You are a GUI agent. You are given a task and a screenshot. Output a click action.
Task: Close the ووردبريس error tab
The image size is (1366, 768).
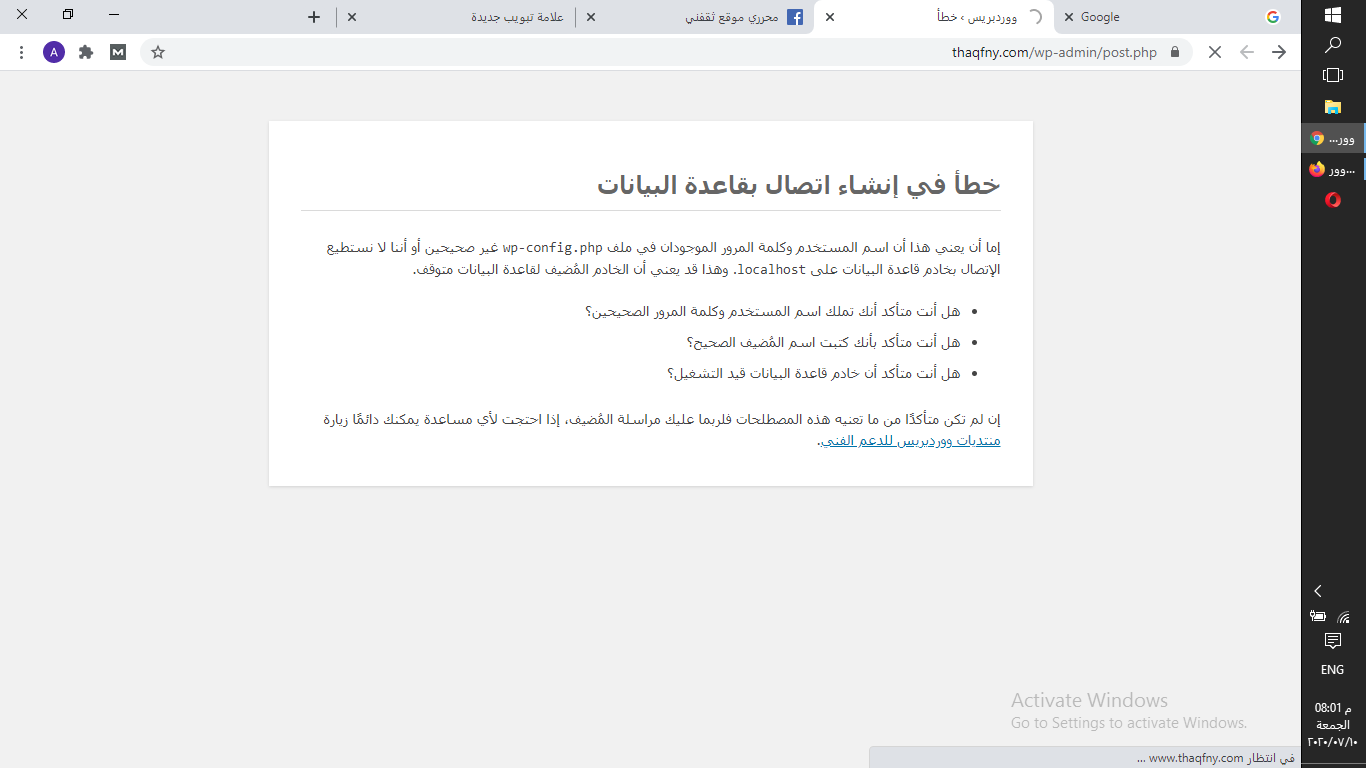[829, 17]
